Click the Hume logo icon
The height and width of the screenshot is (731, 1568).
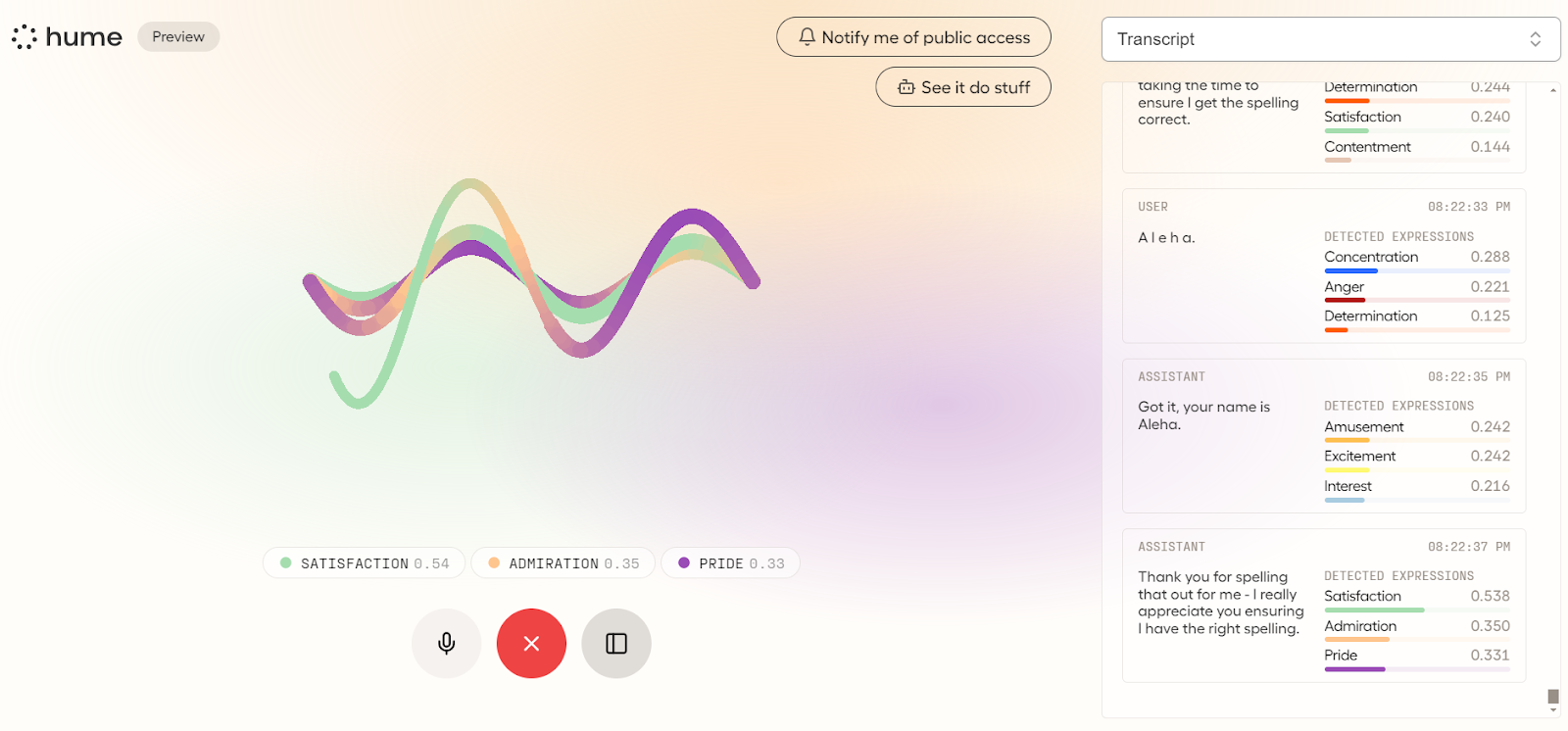pyautogui.click(x=24, y=37)
